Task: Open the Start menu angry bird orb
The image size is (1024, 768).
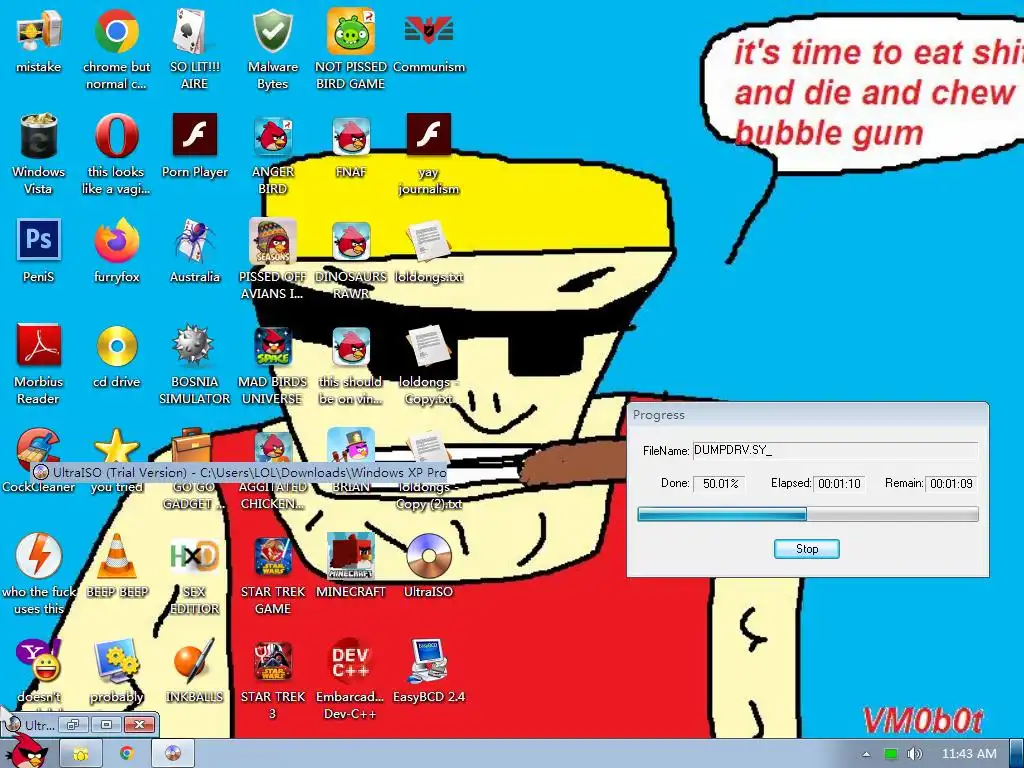Action: pos(26,752)
